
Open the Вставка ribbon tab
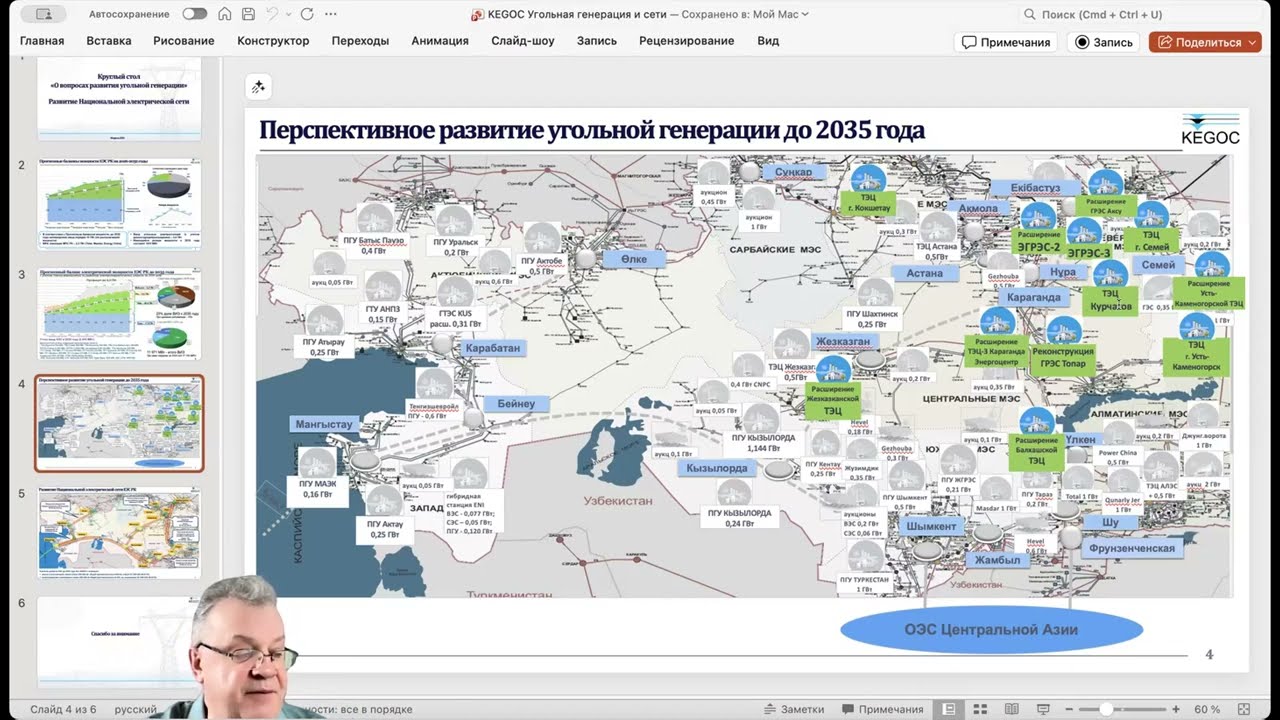[109, 41]
